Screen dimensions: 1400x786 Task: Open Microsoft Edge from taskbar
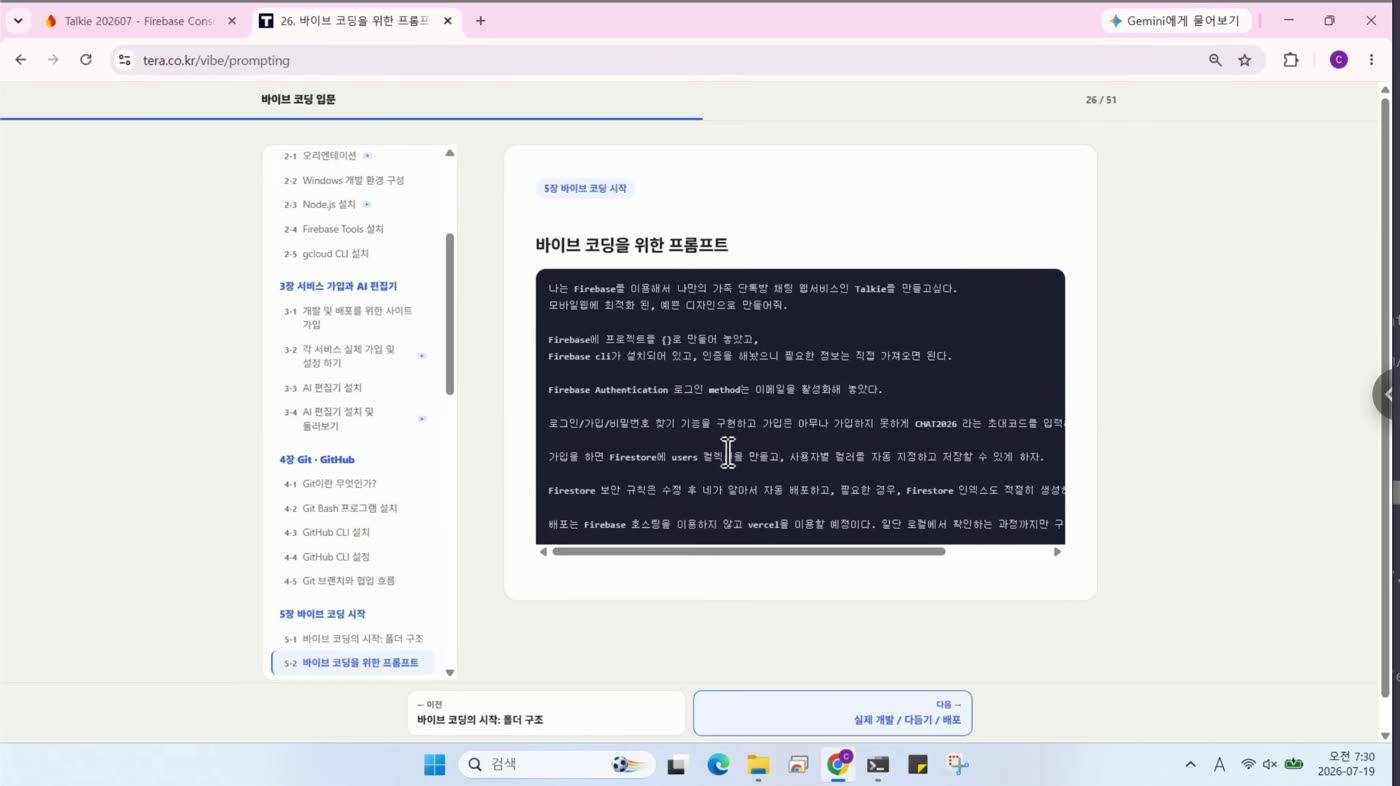718,765
